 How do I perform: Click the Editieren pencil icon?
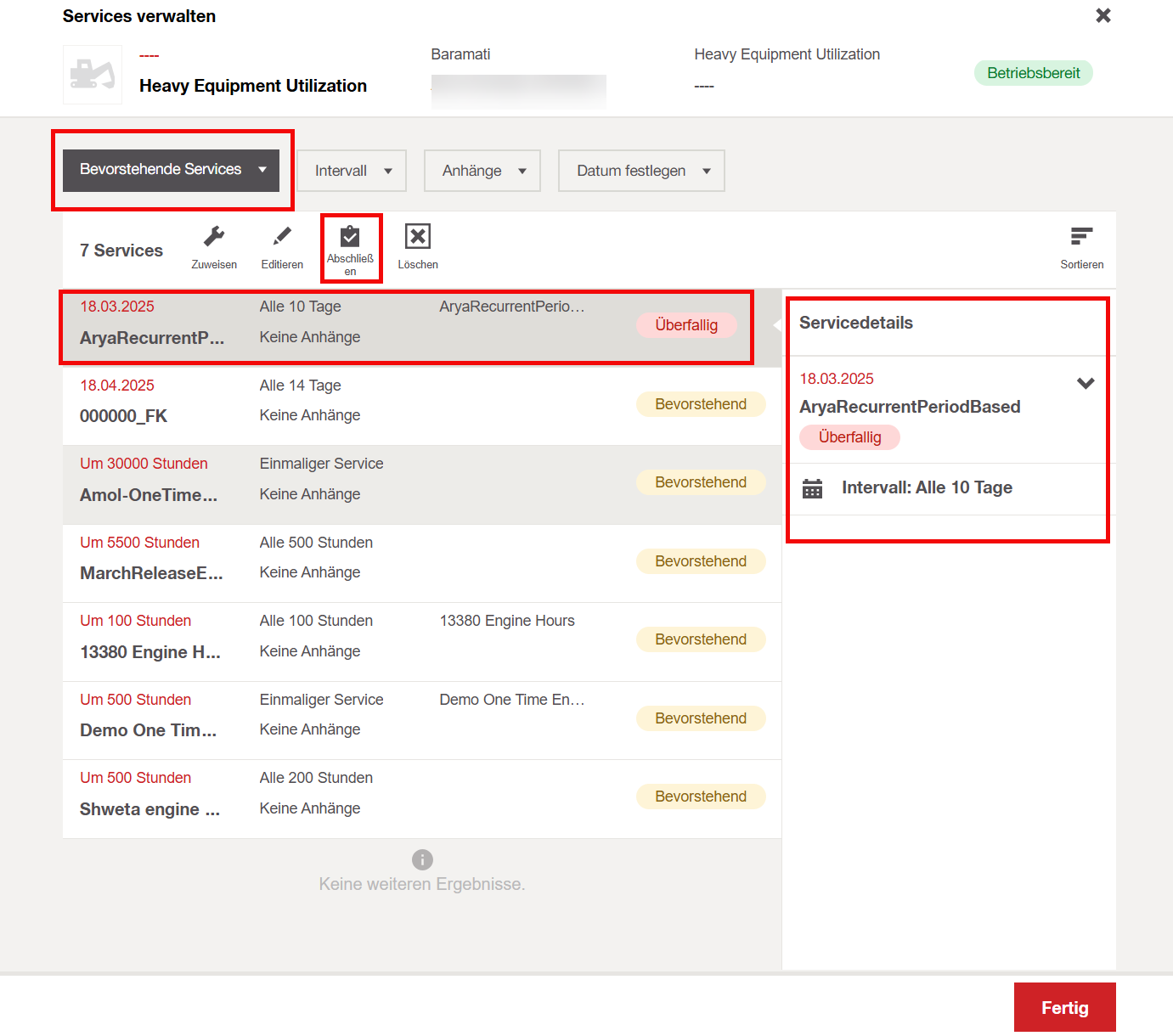coord(282,236)
